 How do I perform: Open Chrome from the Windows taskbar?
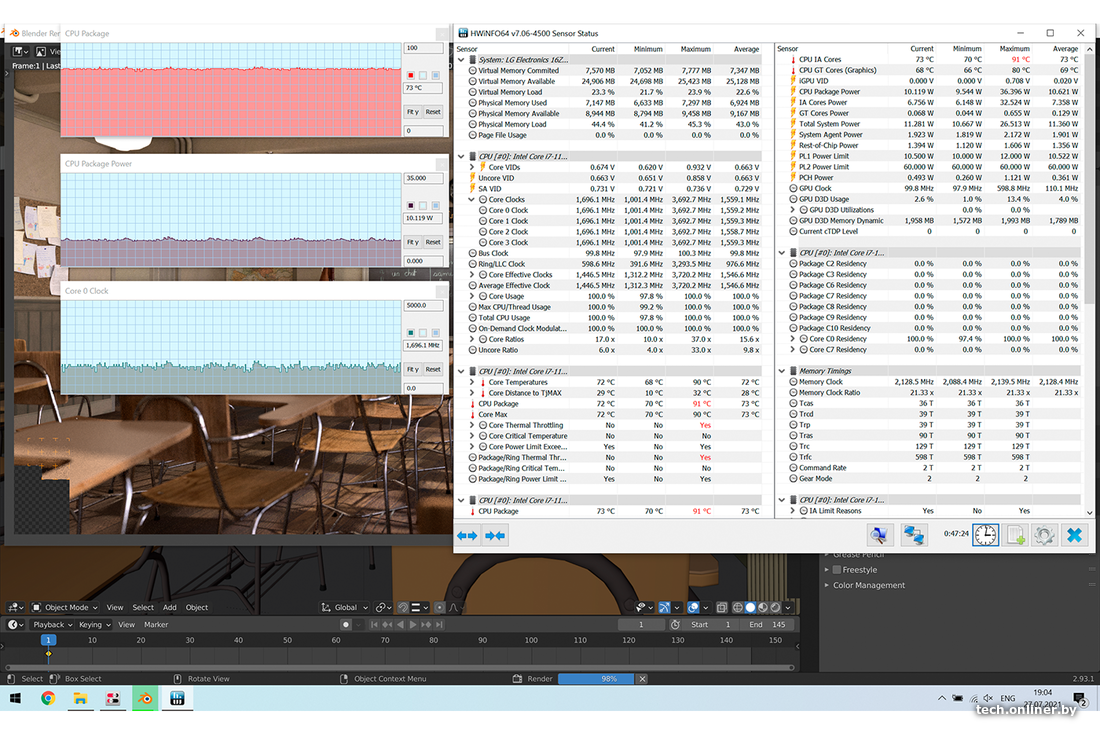click(x=47, y=699)
